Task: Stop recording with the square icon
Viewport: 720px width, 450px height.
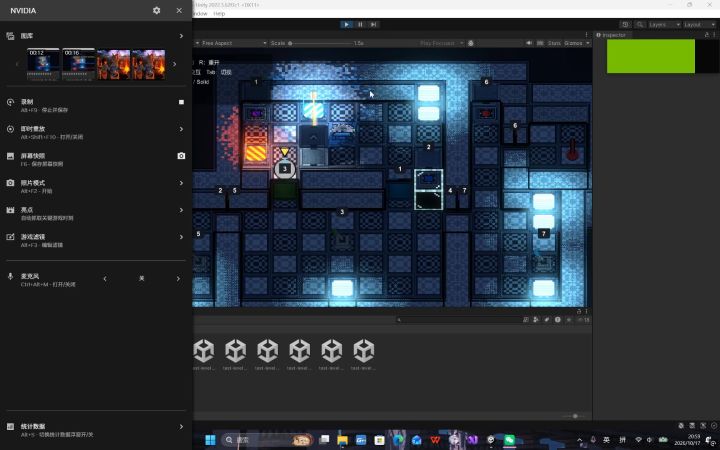Action: [181, 102]
